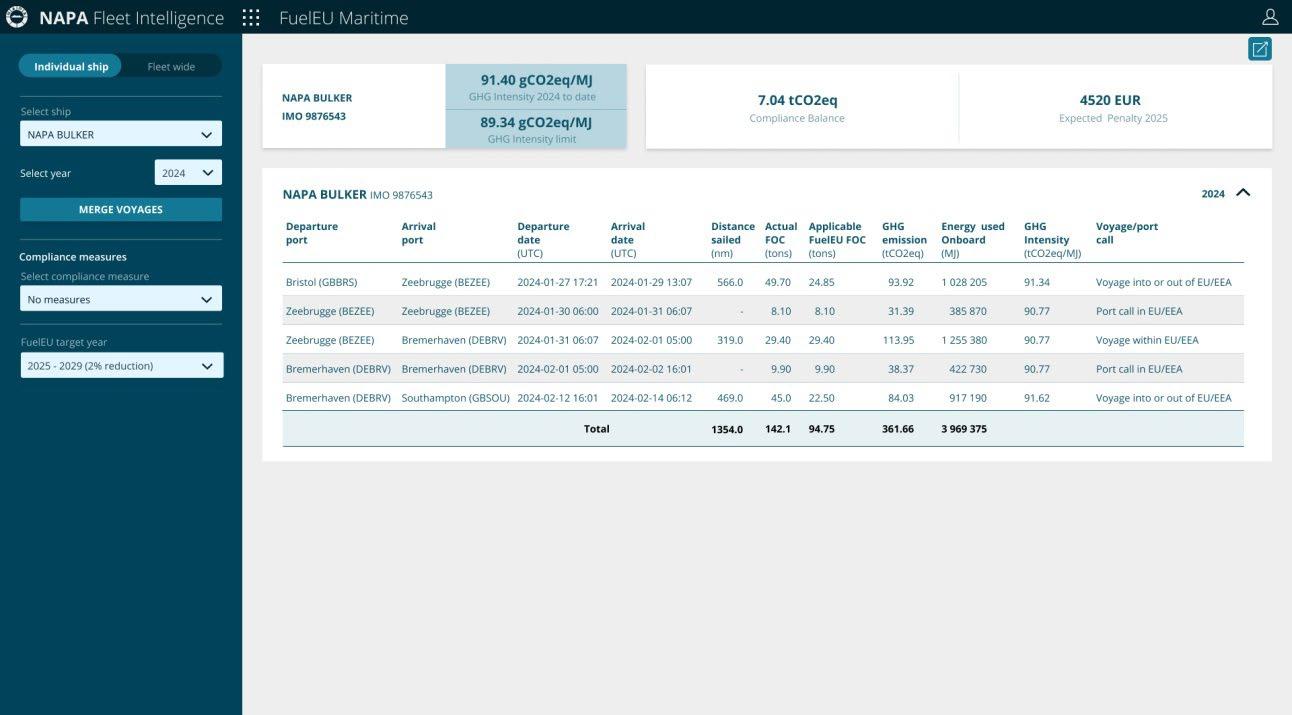The image size is (1292, 715).
Task: Click total energy 3 969 375
Action: 964,429
